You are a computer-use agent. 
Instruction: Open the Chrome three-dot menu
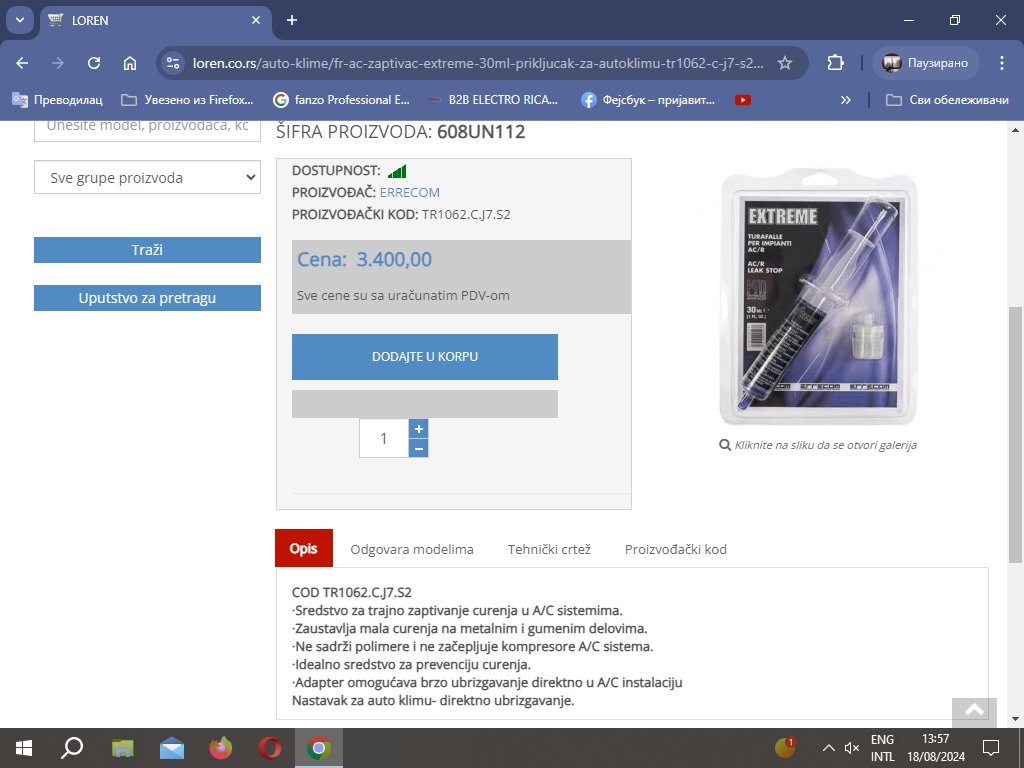click(1002, 63)
